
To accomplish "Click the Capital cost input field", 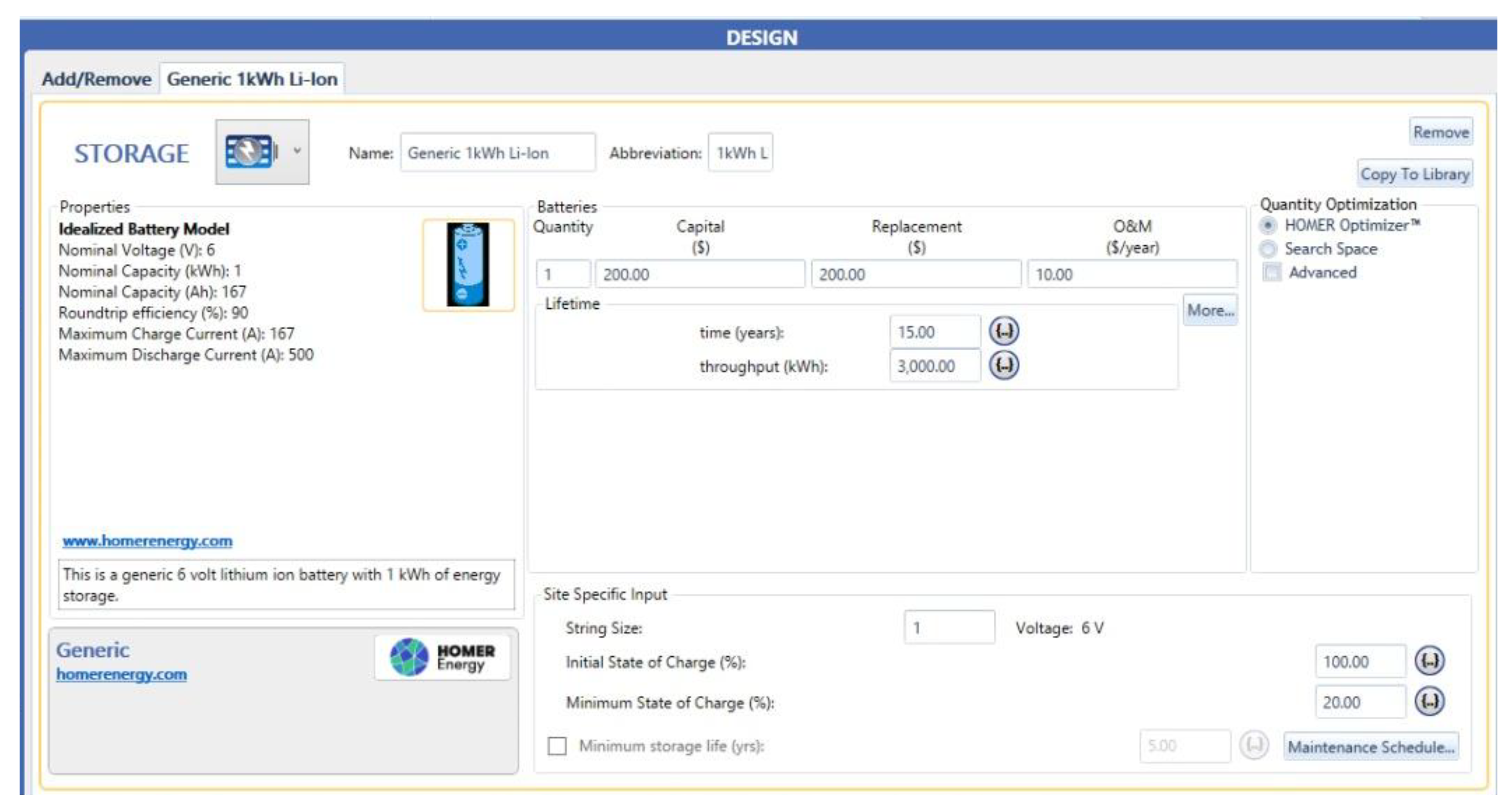I will (699, 274).
